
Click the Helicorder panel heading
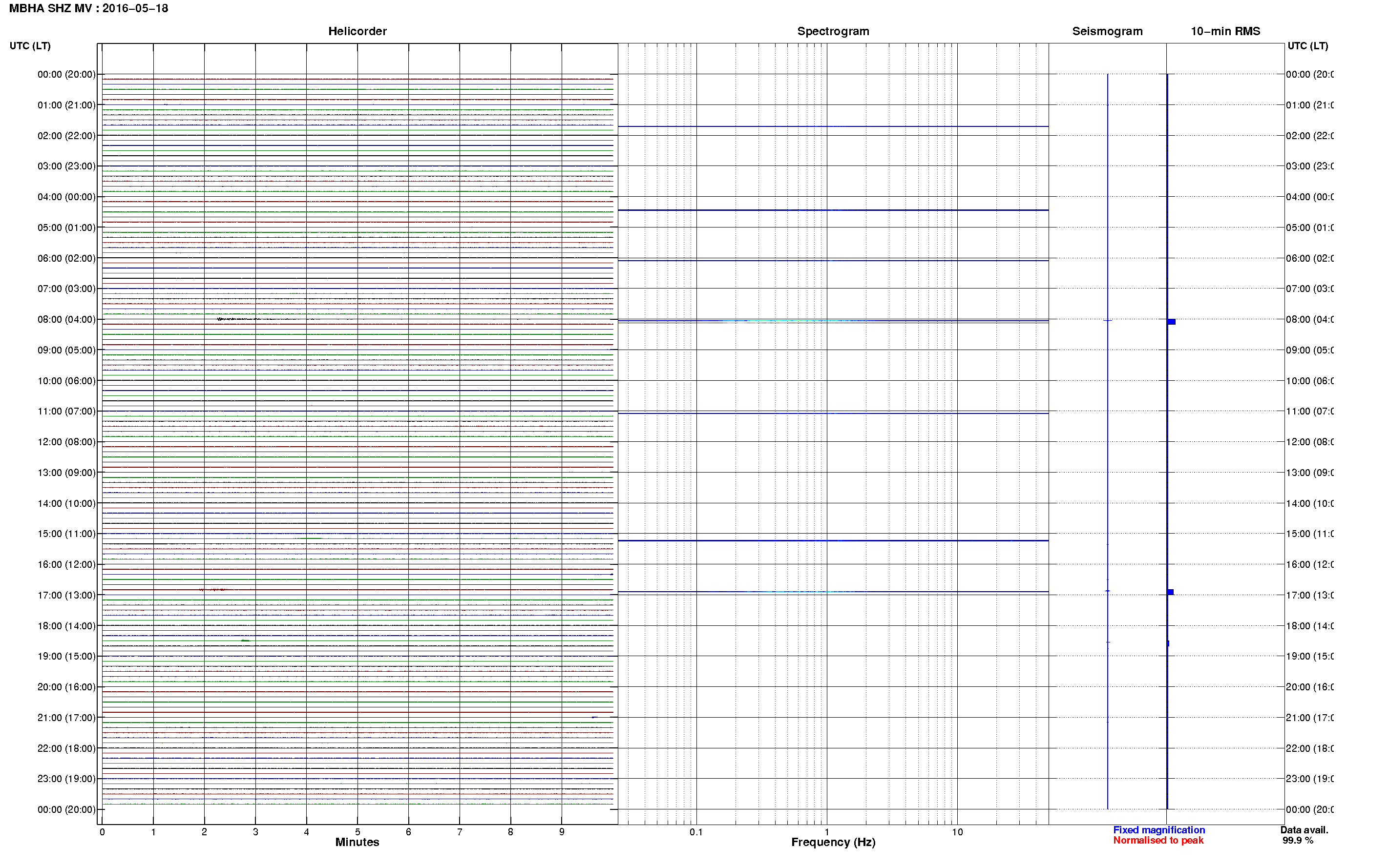pyautogui.click(x=357, y=32)
